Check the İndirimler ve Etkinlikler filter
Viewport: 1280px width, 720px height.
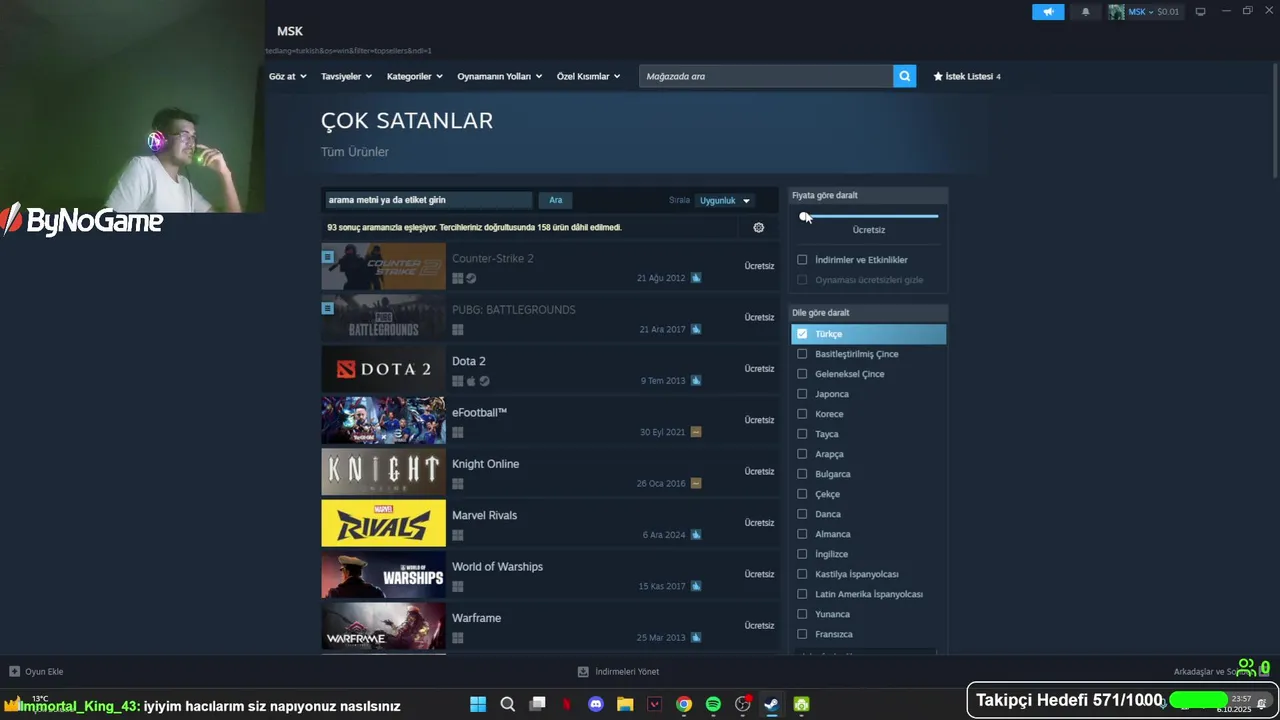click(802, 260)
